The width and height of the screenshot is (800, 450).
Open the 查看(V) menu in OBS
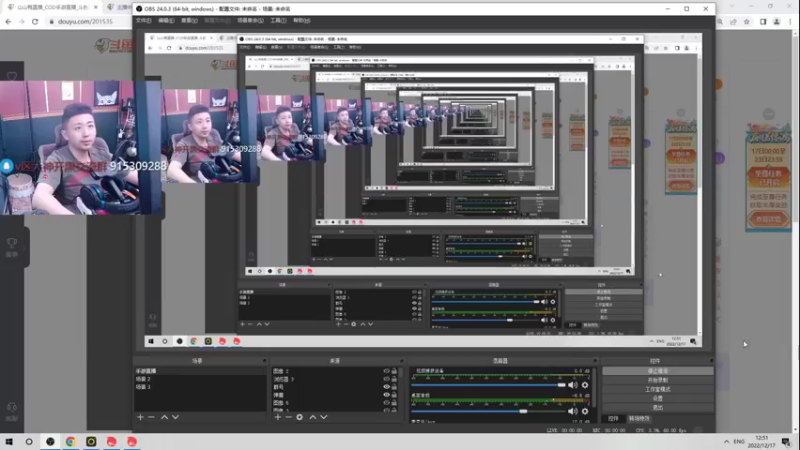[189, 20]
